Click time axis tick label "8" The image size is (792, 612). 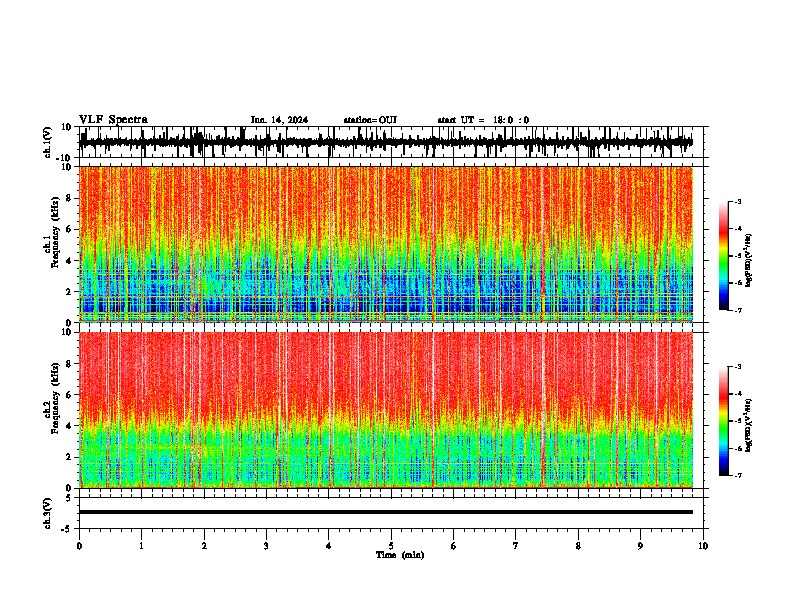(578, 546)
